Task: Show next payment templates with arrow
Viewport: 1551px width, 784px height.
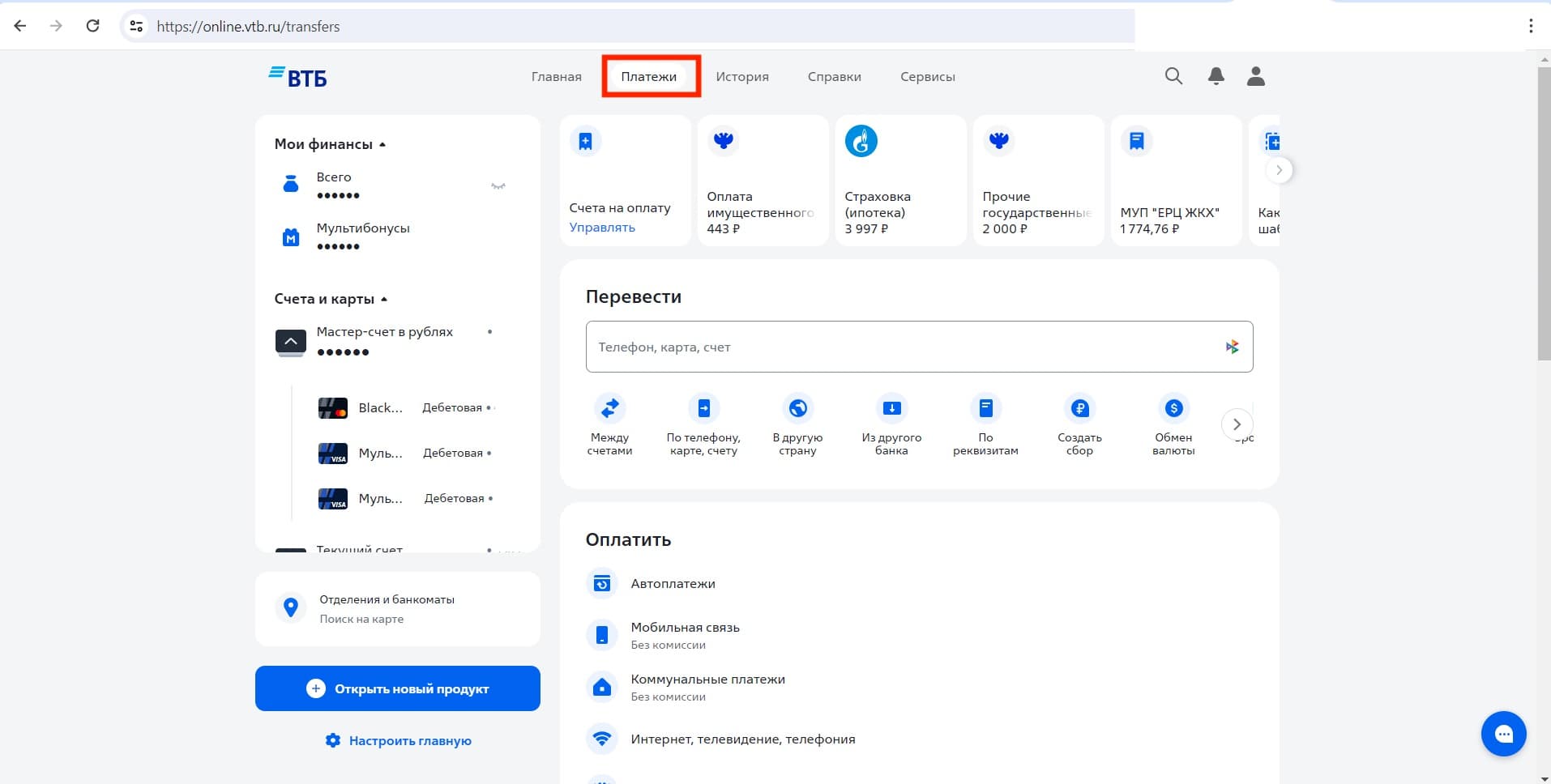Action: coord(1279,170)
